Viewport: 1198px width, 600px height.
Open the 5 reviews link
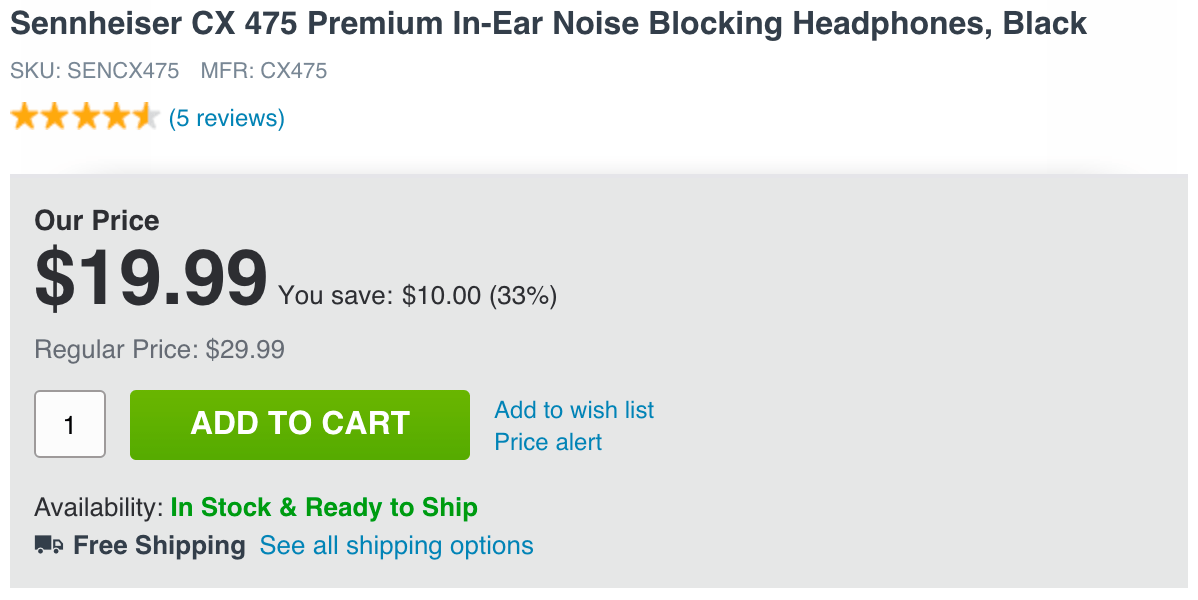229,117
